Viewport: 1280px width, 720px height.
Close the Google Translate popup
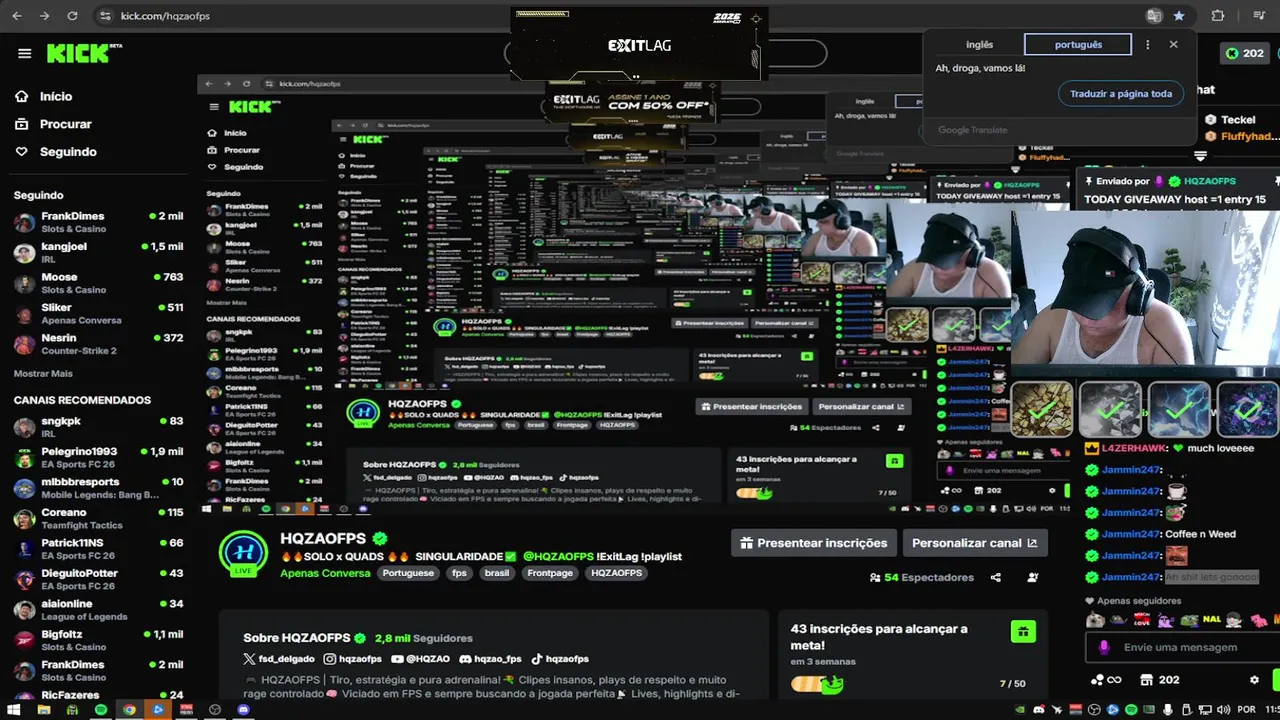coord(1173,44)
